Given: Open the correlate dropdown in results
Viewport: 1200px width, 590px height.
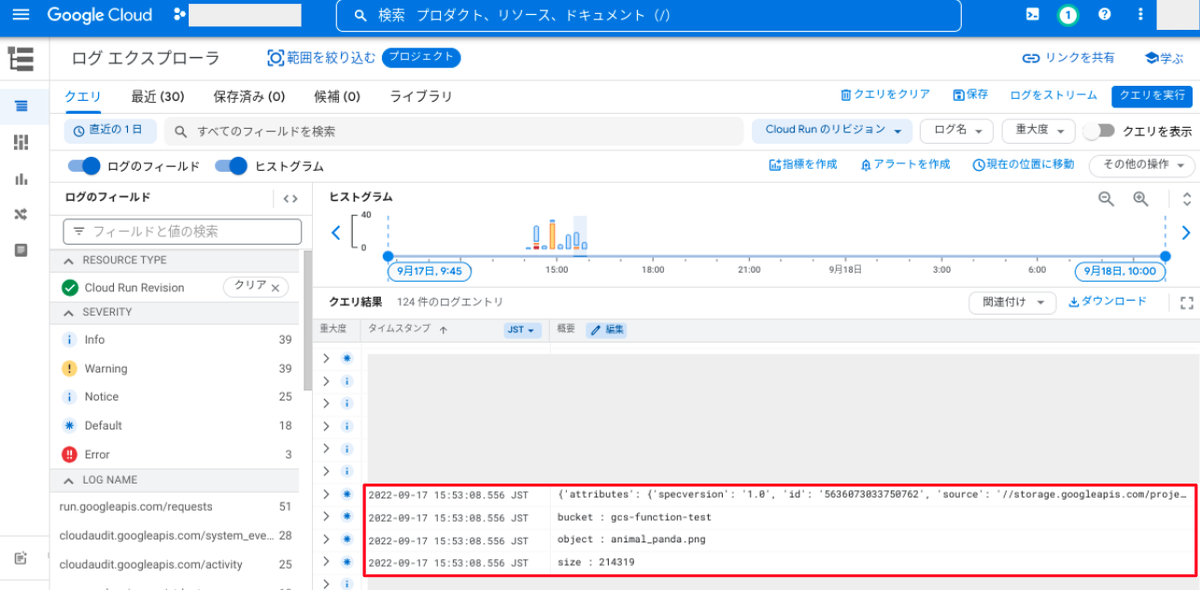Looking at the screenshot, I should [x=1012, y=302].
